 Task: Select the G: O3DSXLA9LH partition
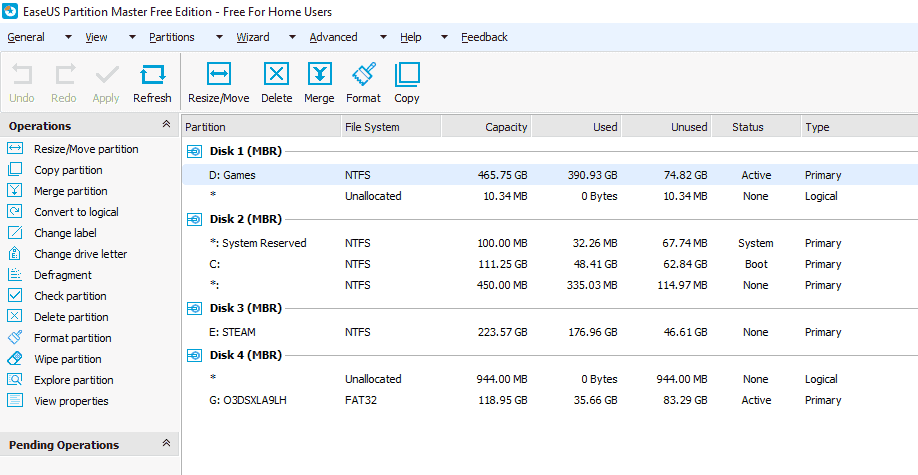pyautogui.click(x=550, y=400)
